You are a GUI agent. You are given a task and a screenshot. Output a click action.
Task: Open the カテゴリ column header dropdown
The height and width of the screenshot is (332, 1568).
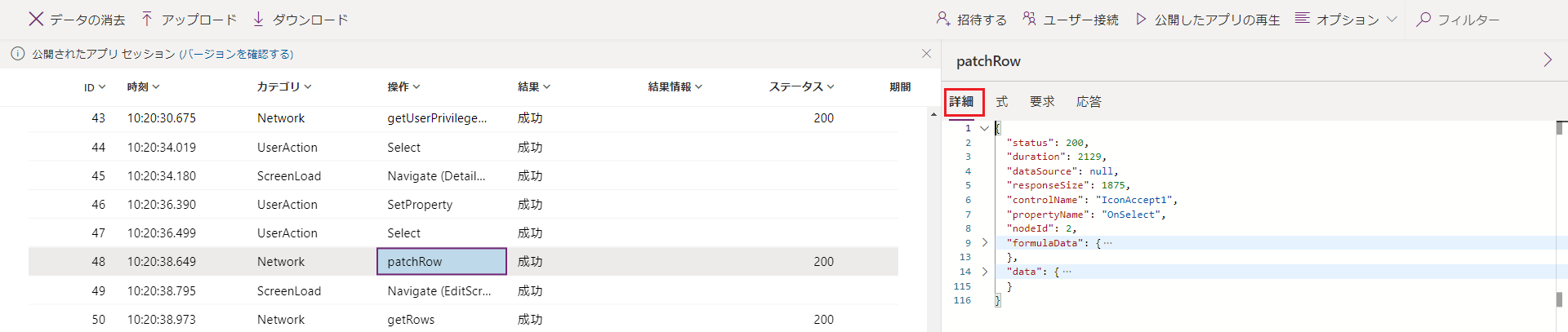tap(284, 86)
